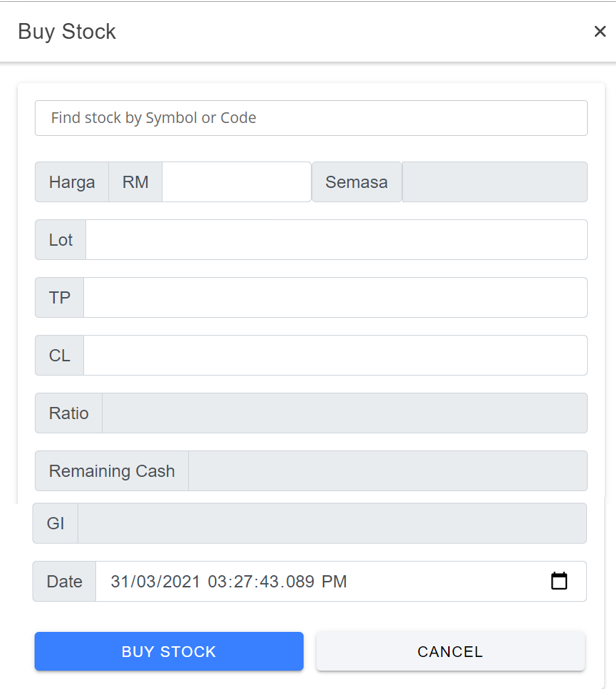Click the Date label
Screen dimensions: 616x689
[65, 581]
